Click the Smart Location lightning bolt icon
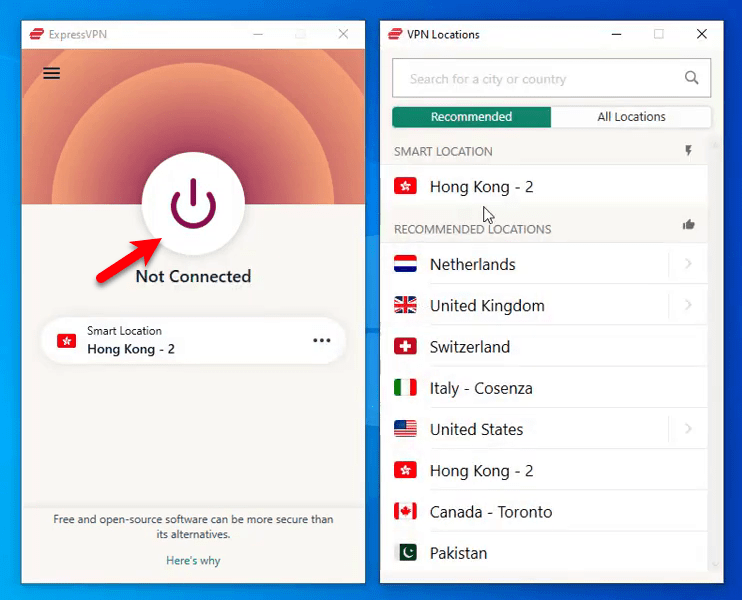 tap(689, 151)
